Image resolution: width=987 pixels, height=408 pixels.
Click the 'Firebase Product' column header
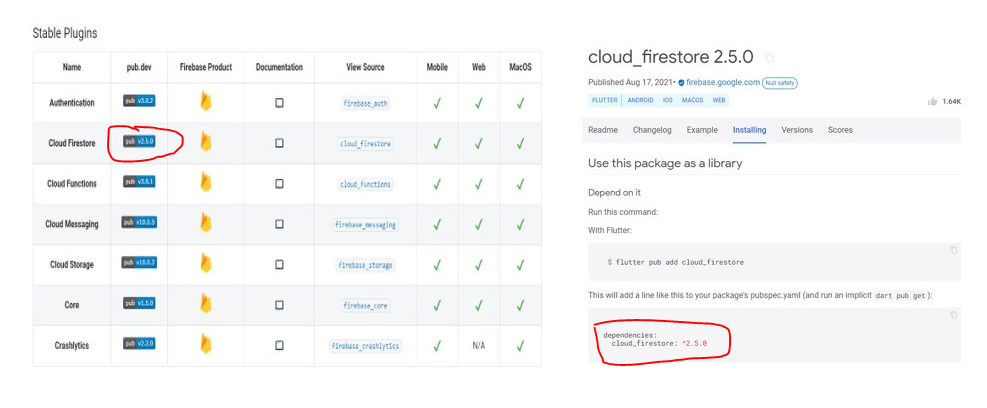[206, 67]
